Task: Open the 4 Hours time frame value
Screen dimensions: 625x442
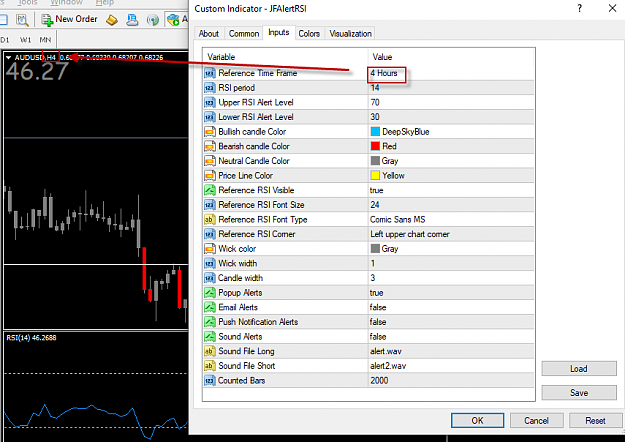Action: tap(384, 73)
